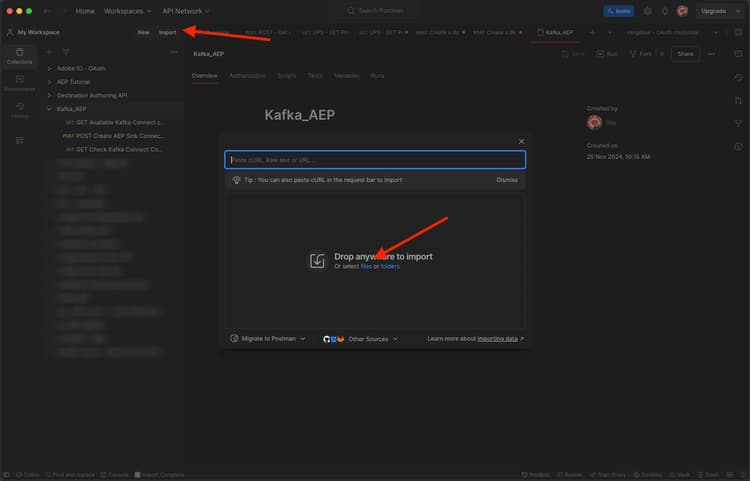Switch to Variables tab
Viewport: 750px width, 481px height.
[x=347, y=76]
